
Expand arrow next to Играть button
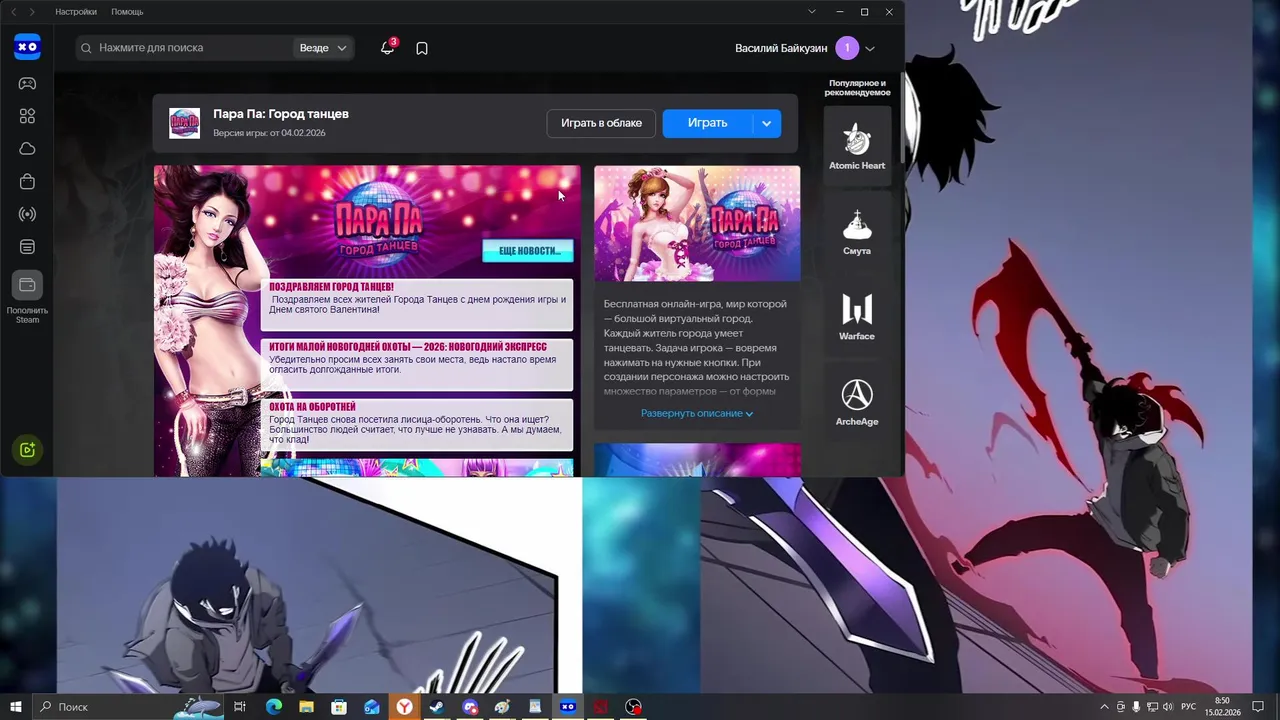766,123
